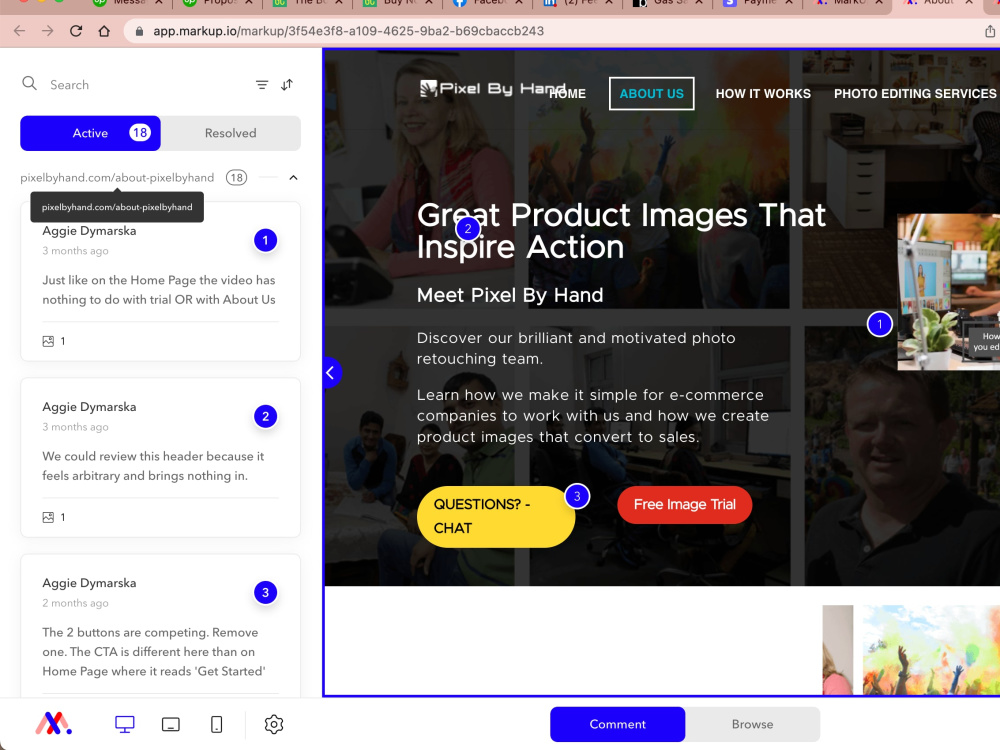Switch to the Resolved comments tab
This screenshot has width=1000, height=750.
[x=230, y=133]
